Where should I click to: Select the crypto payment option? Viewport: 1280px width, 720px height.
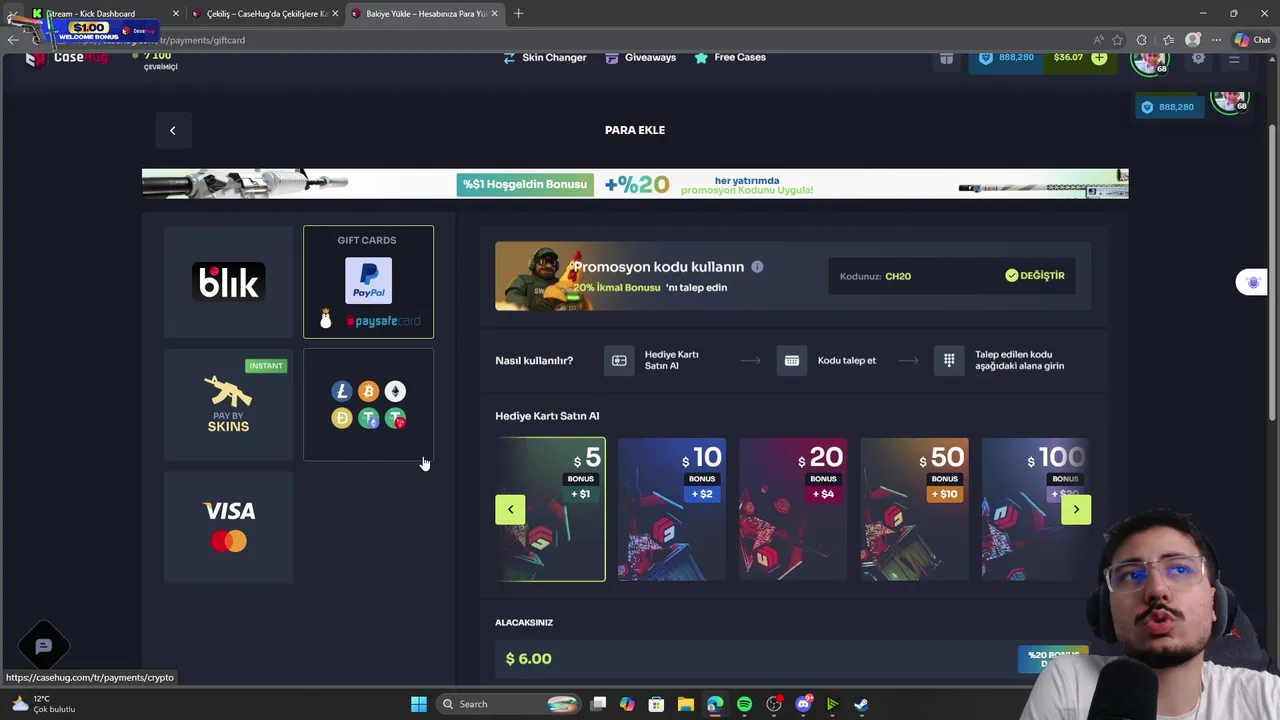[368, 405]
